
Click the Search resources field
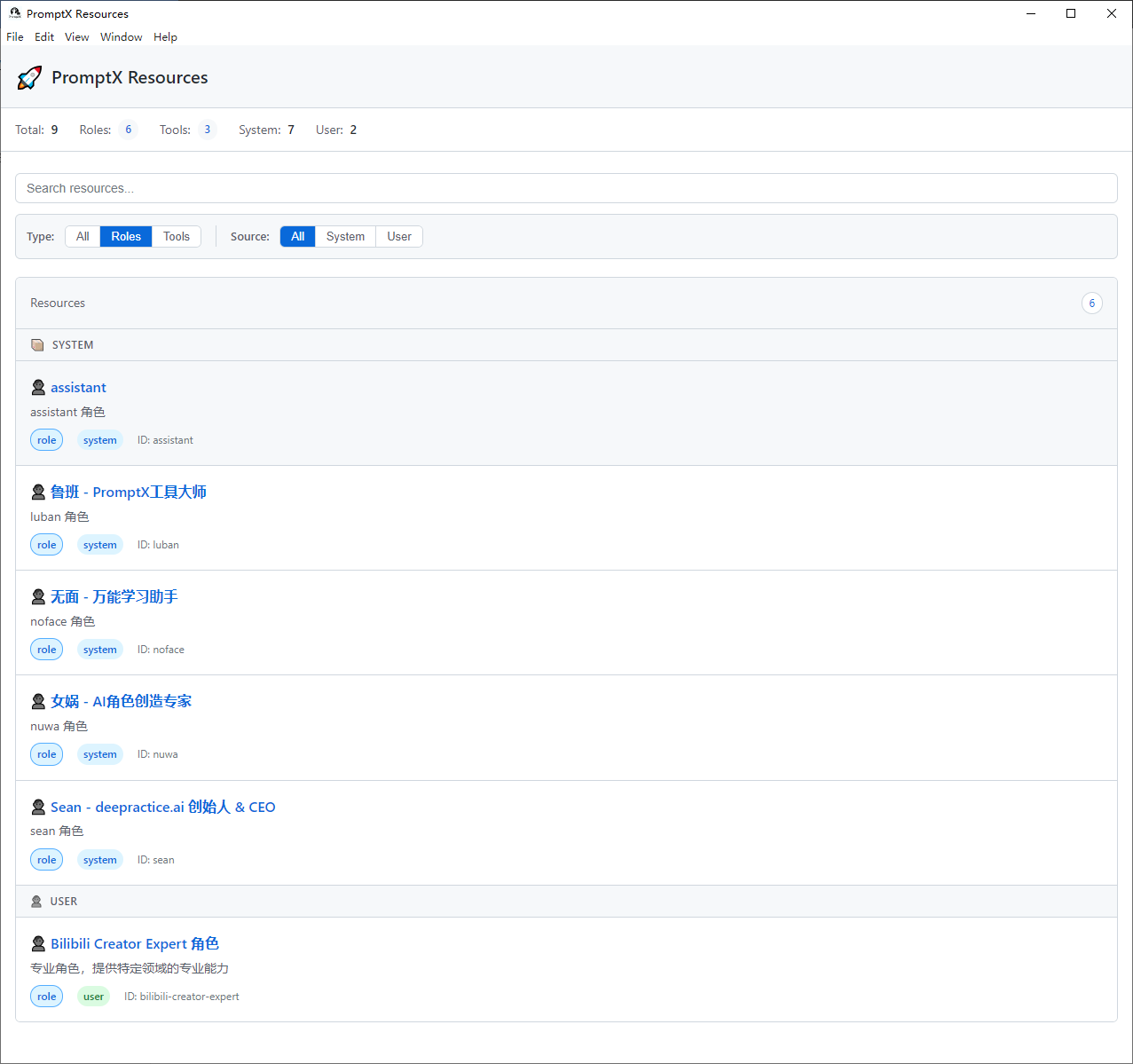566,188
